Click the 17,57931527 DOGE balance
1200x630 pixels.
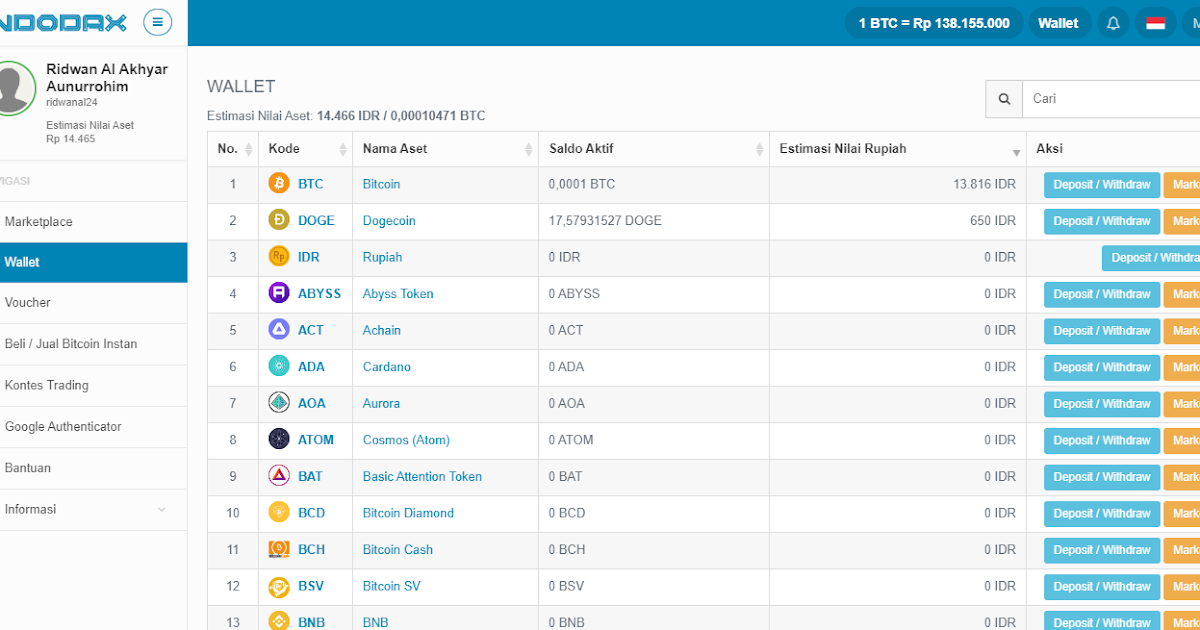pos(605,221)
